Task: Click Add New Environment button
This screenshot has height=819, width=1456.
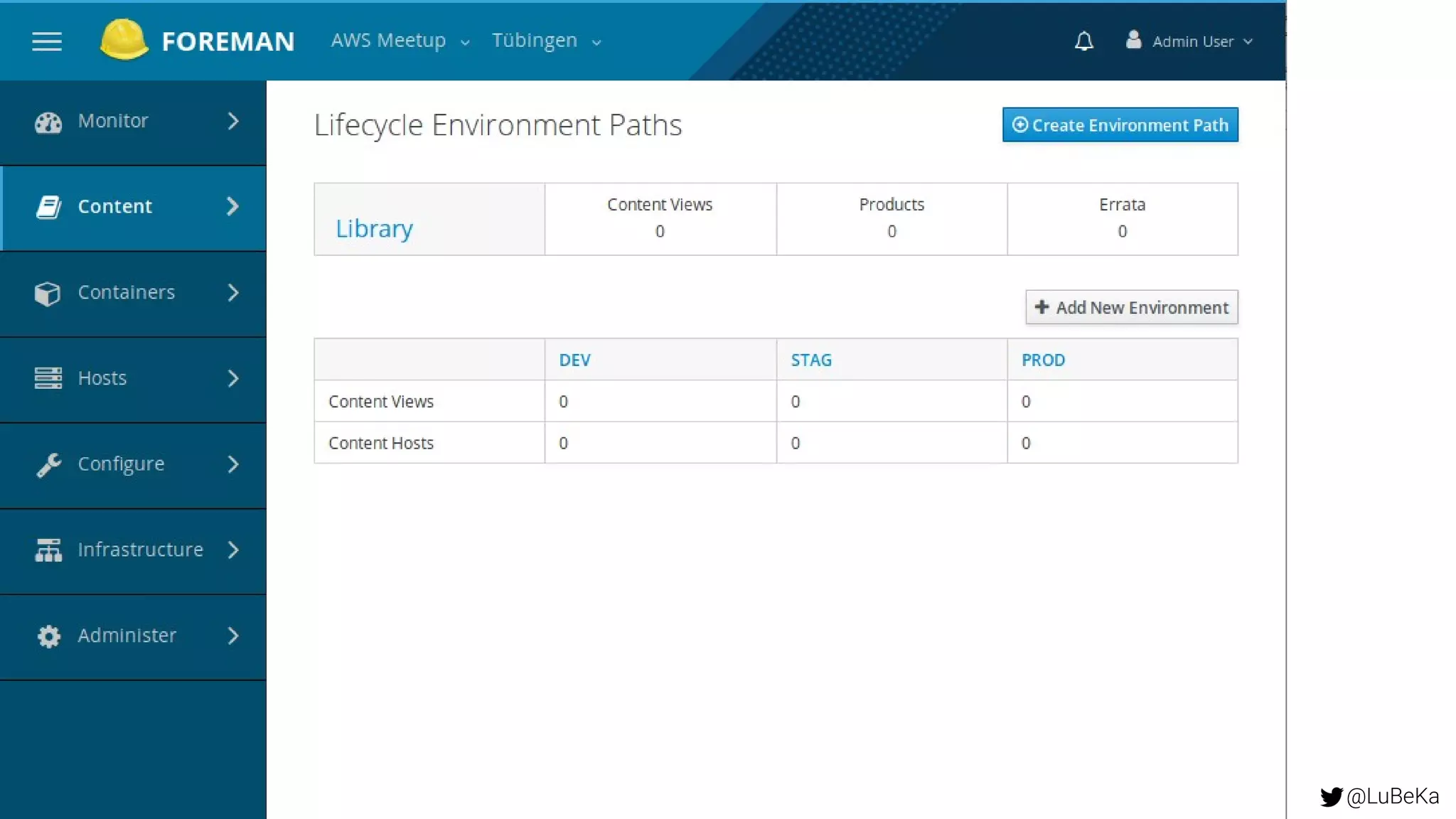Action: (x=1131, y=307)
